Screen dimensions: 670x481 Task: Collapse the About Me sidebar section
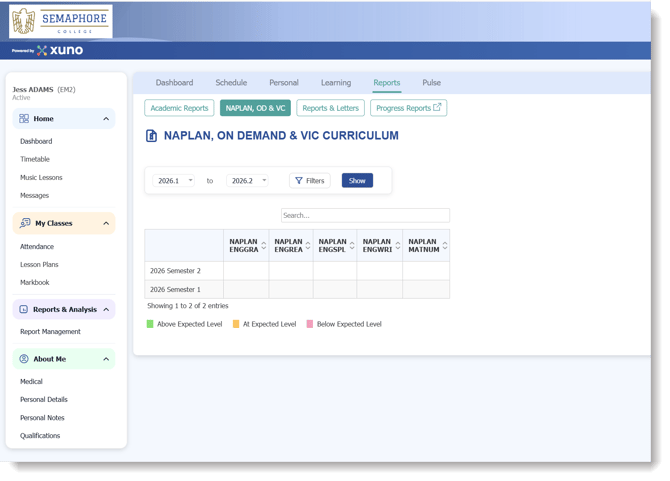point(106,359)
